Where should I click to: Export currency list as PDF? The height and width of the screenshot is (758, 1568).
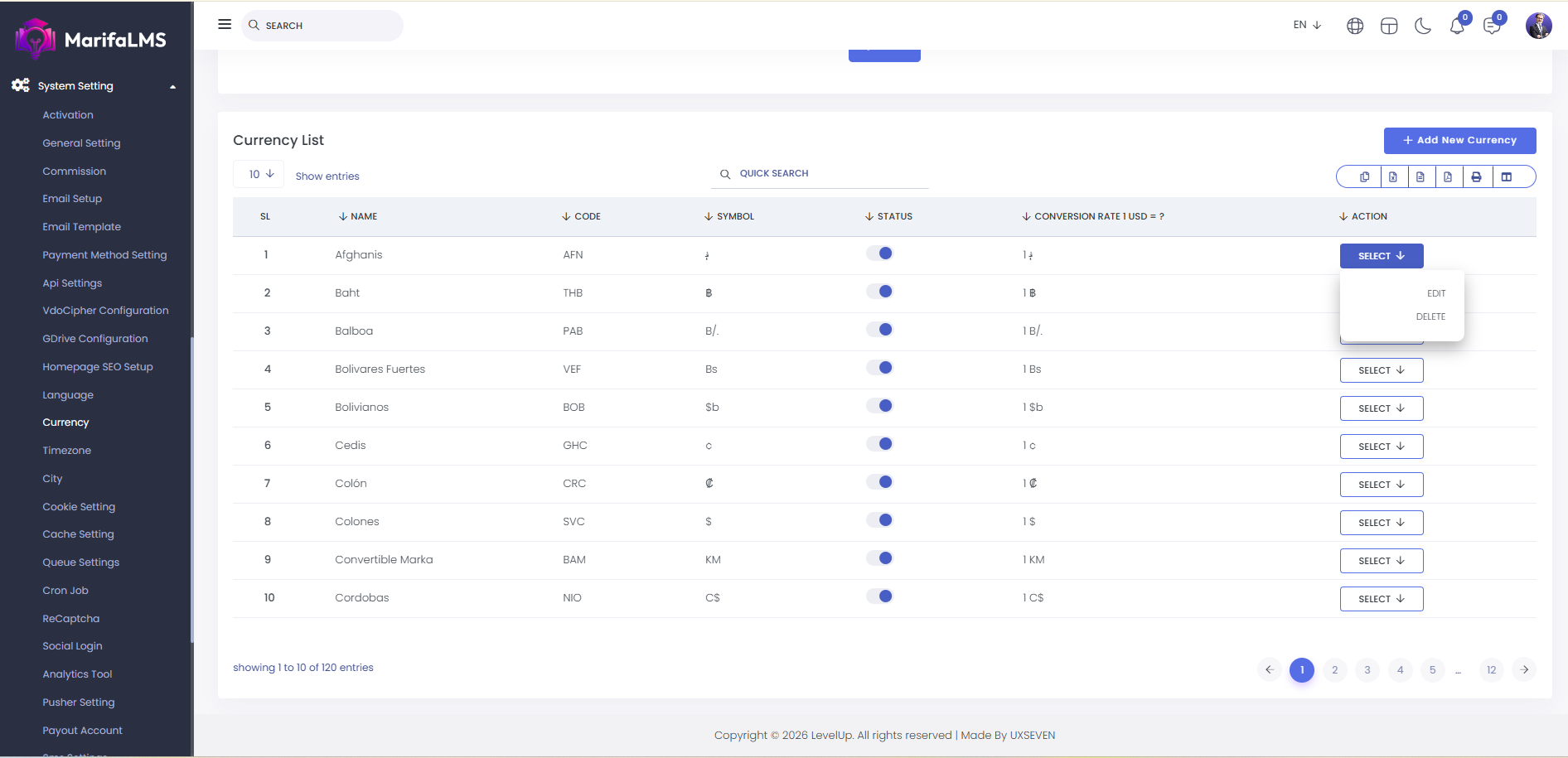coord(1448,176)
